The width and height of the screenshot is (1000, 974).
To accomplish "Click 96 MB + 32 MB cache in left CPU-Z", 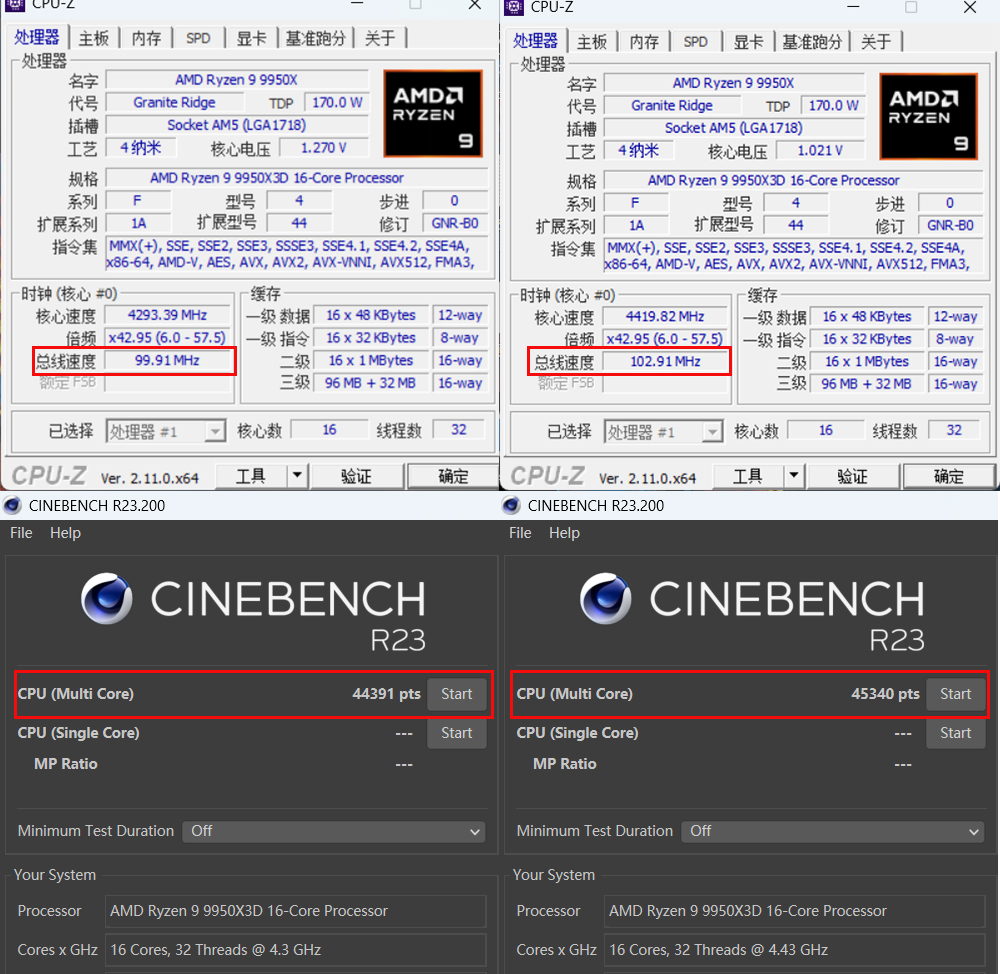I will tap(371, 383).
